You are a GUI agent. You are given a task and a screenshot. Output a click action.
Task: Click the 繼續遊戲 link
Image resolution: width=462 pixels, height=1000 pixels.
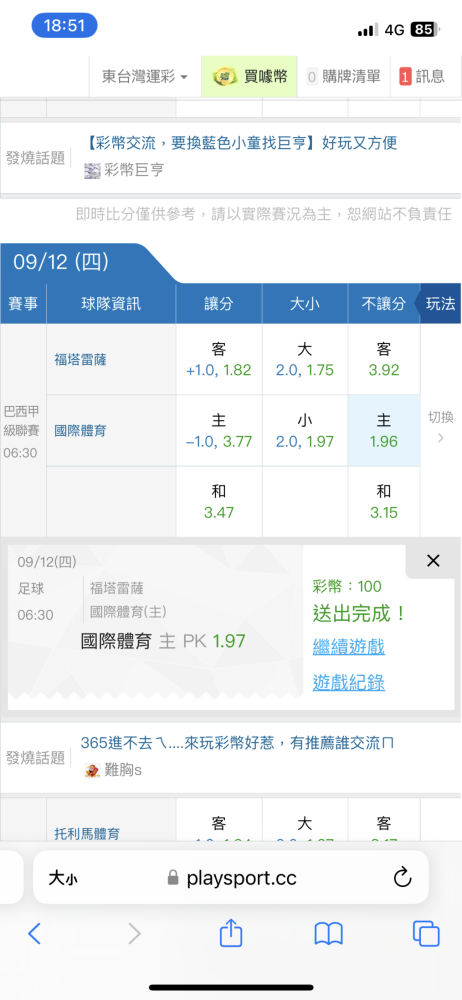tap(349, 647)
